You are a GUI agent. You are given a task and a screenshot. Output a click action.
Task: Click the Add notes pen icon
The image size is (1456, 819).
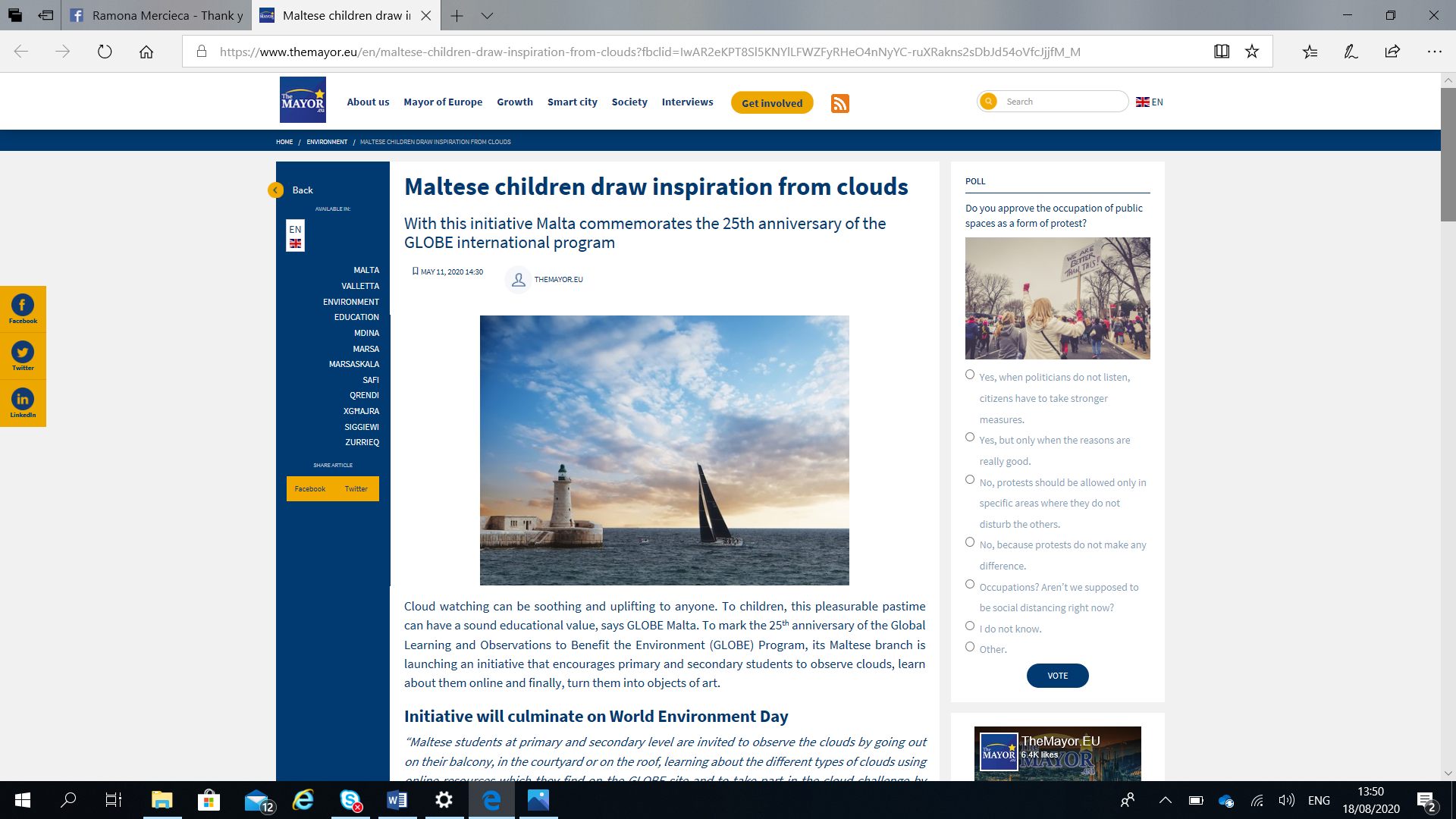(1351, 52)
